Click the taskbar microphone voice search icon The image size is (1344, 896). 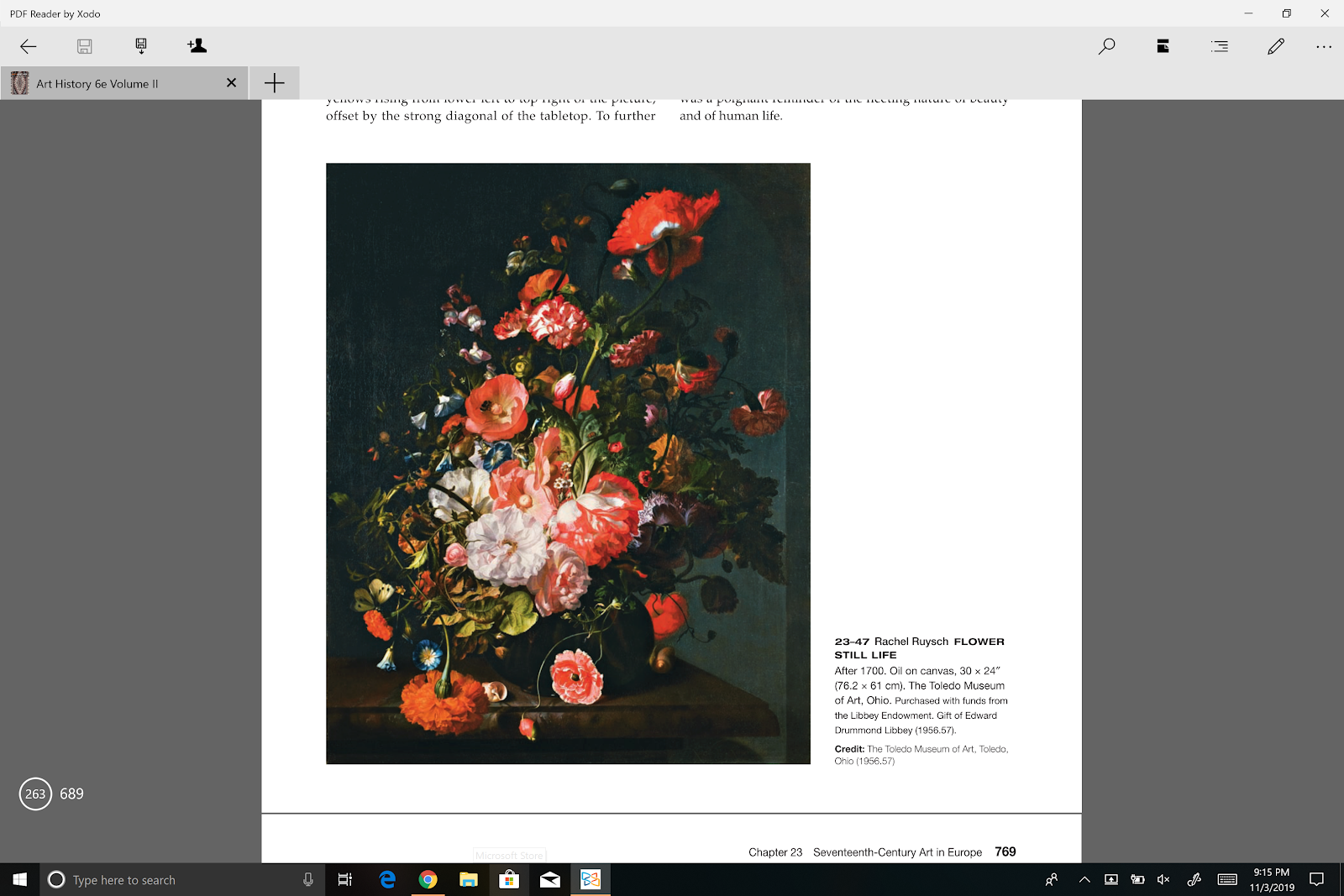308,879
